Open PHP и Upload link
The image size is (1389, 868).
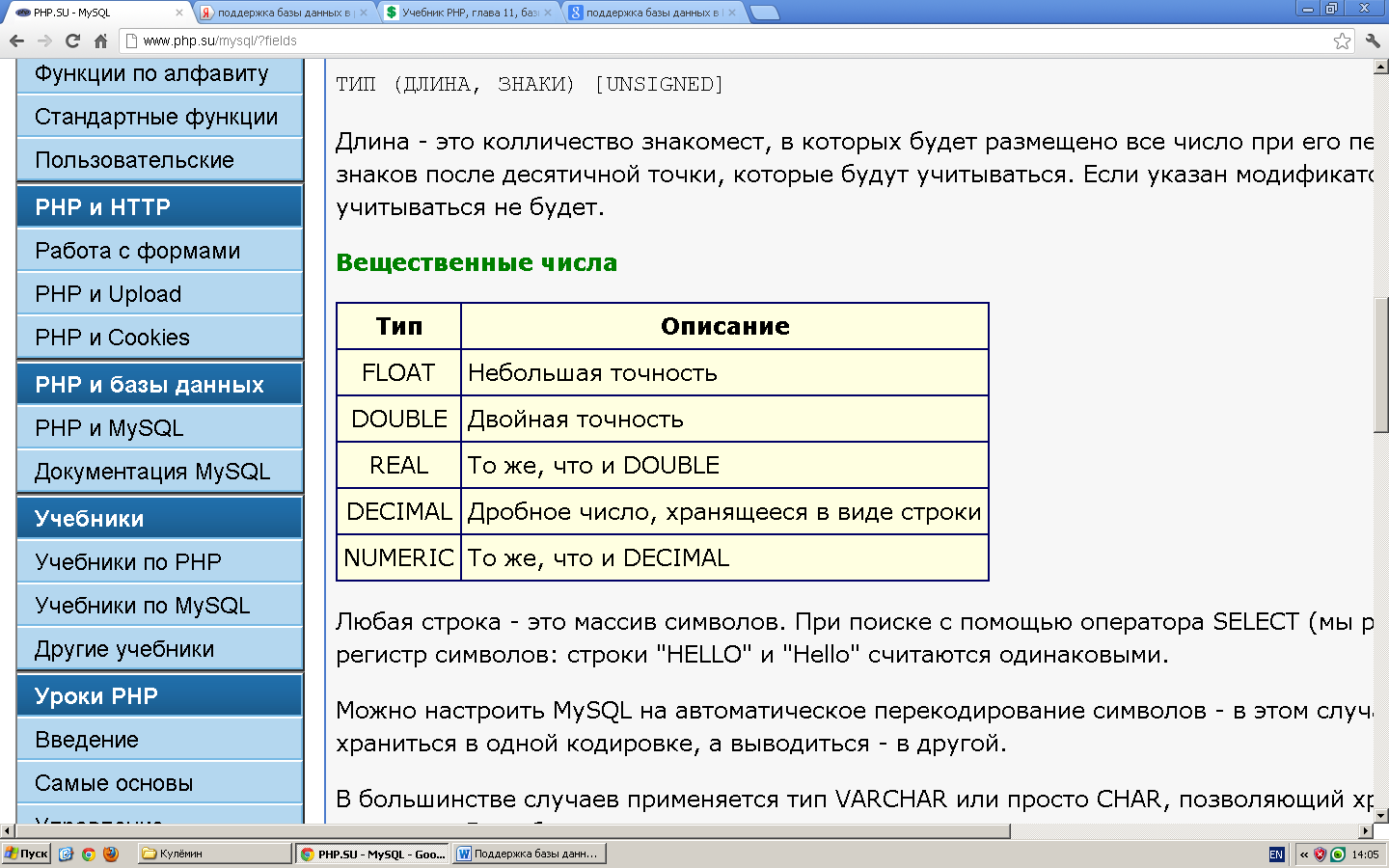[x=159, y=294]
